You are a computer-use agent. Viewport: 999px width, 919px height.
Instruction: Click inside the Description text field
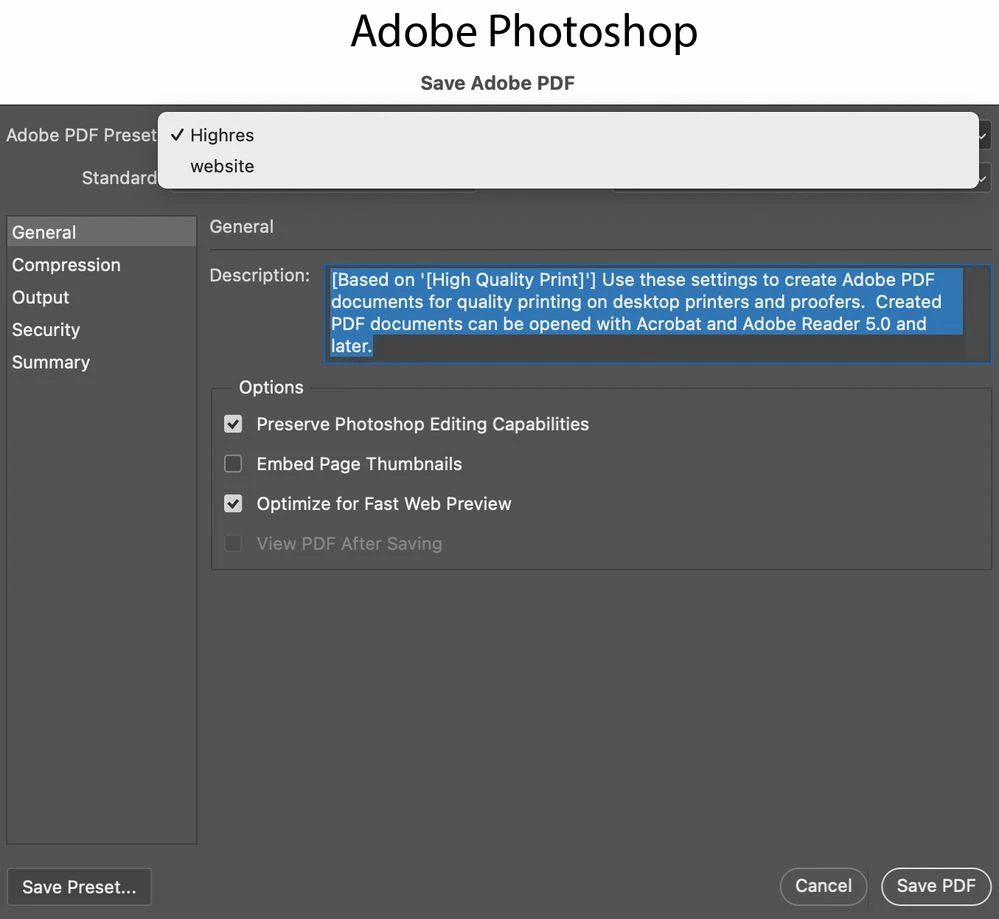coord(657,314)
